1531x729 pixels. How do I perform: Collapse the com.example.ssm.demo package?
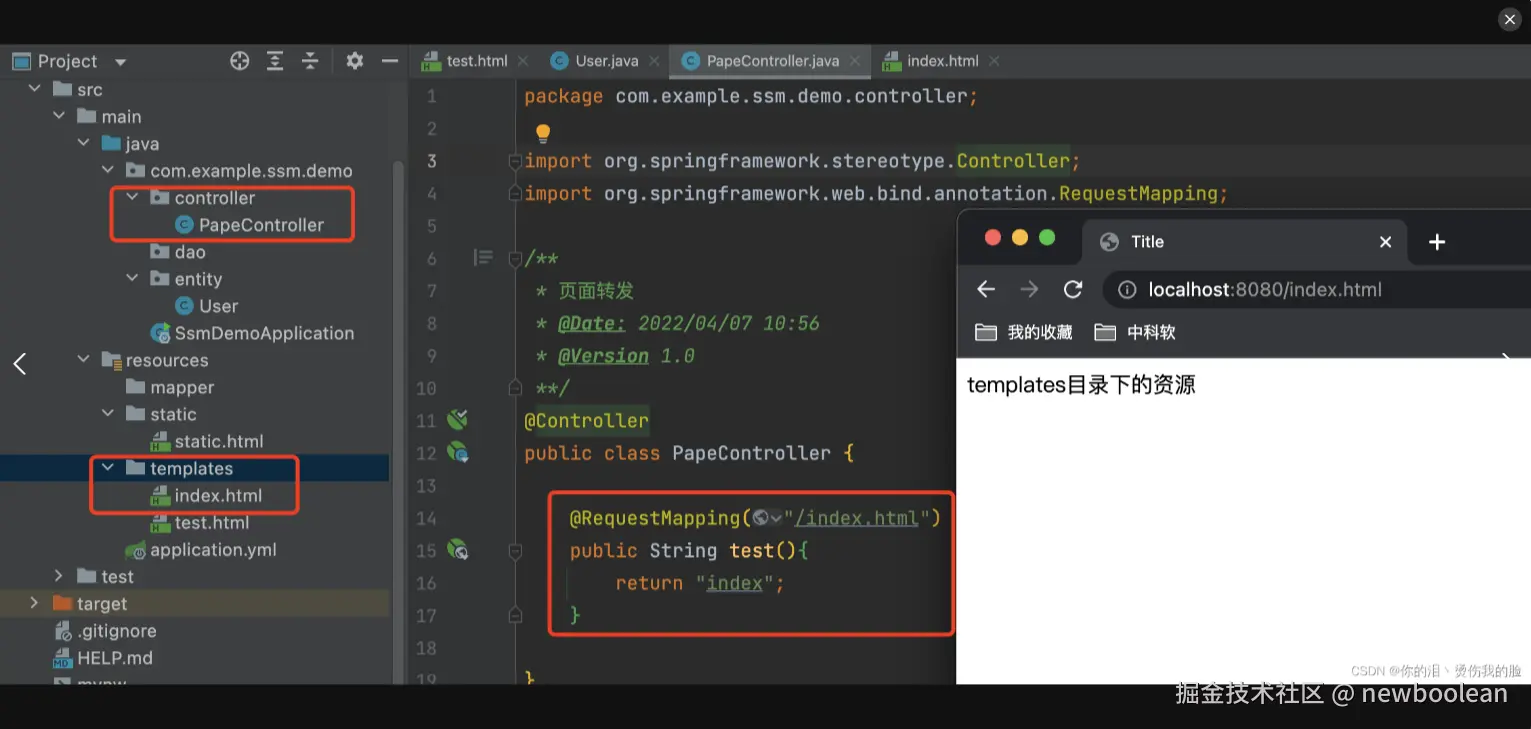(x=108, y=170)
